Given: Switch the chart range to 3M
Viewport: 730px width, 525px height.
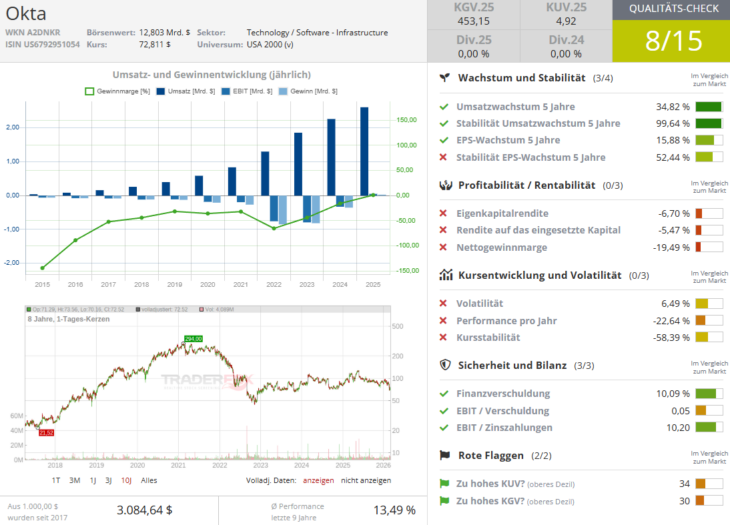Looking at the screenshot, I should click(75, 480).
